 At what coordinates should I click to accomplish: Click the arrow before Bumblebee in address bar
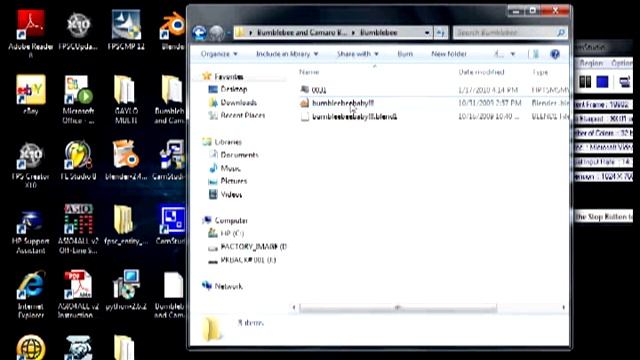pyautogui.click(x=353, y=32)
